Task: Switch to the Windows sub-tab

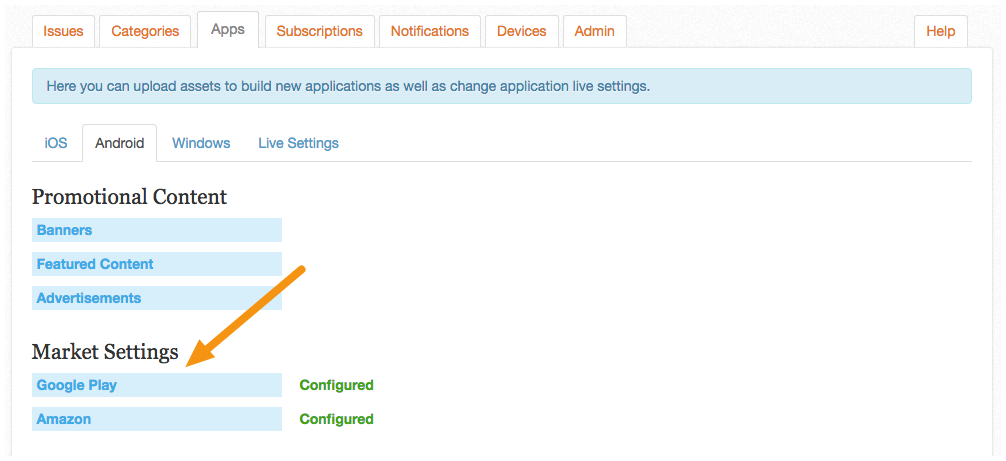Action: pyautogui.click(x=201, y=143)
